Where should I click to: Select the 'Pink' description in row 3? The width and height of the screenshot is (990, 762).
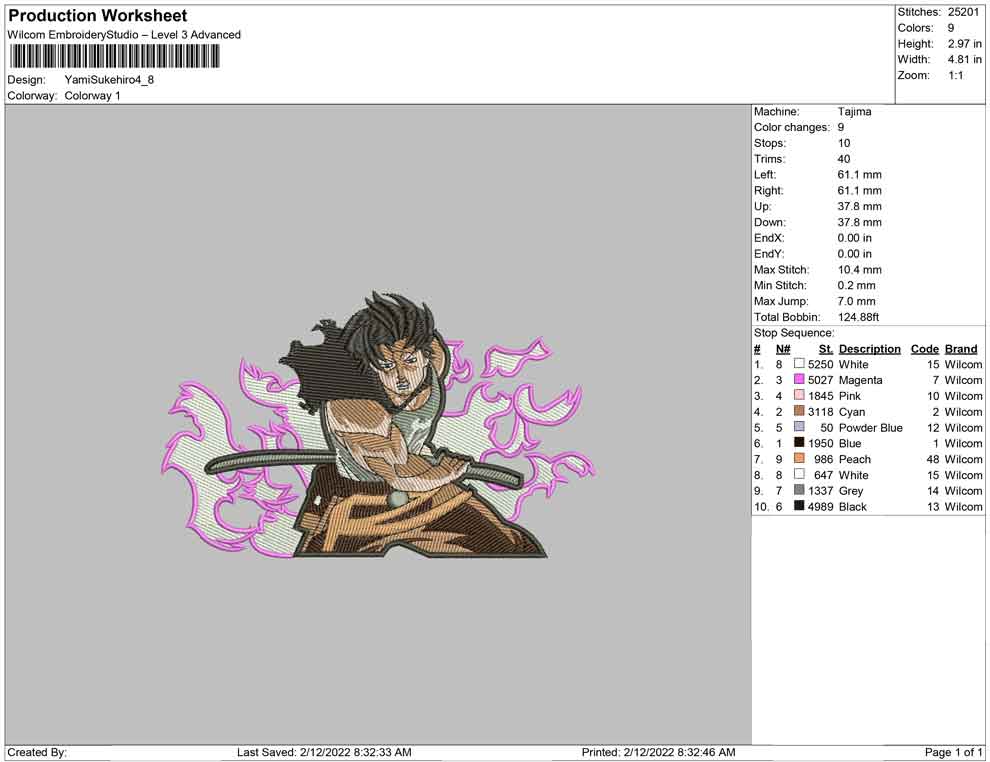click(x=850, y=396)
